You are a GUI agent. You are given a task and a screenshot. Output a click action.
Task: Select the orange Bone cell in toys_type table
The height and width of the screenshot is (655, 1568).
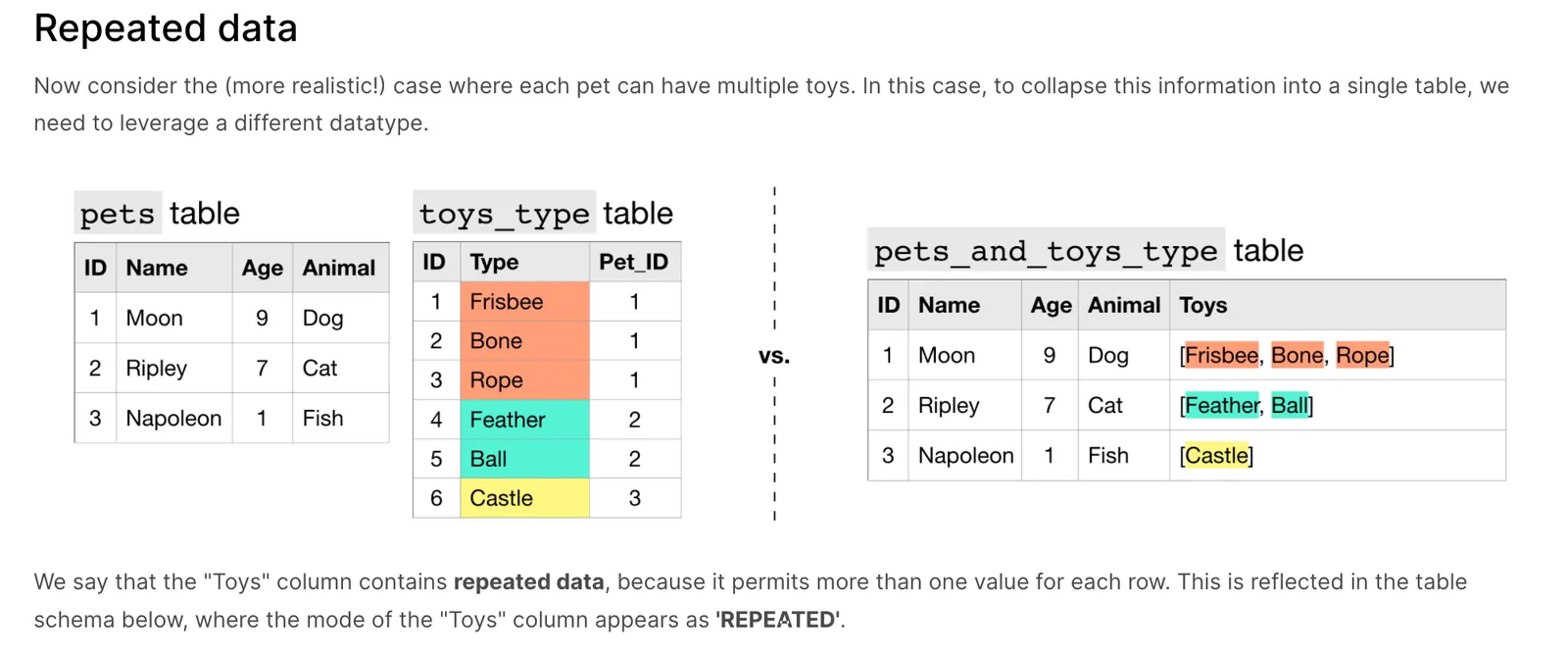524,341
